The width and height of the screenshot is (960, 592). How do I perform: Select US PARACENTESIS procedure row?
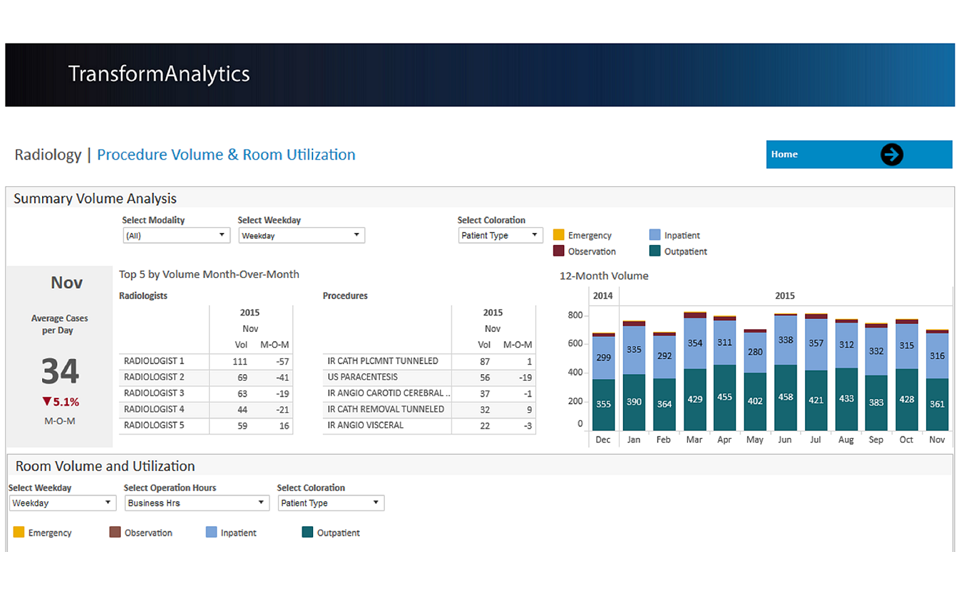pyautogui.click(x=429, y=377)
